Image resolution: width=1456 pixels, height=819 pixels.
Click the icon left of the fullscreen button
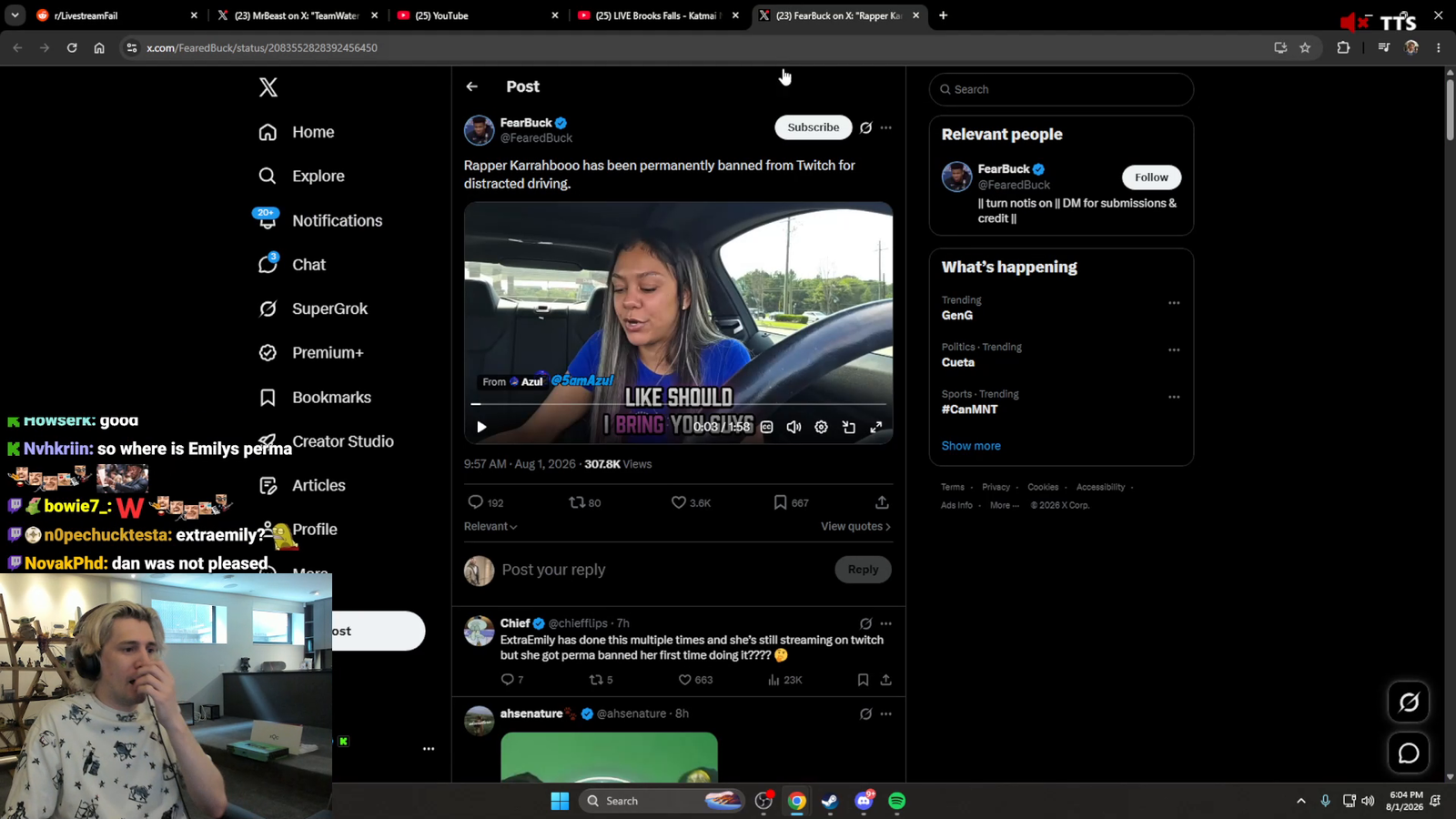click(x=848, y=427)
